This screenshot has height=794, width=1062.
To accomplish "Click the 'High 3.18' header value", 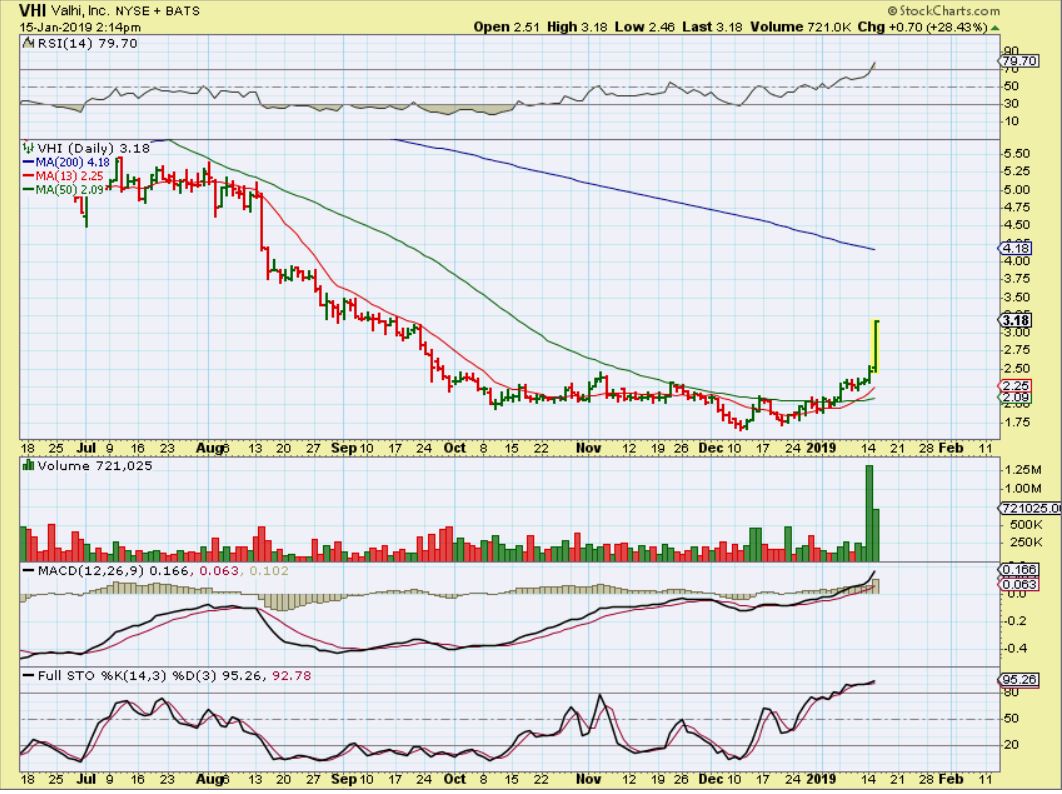I will (578, 27).
